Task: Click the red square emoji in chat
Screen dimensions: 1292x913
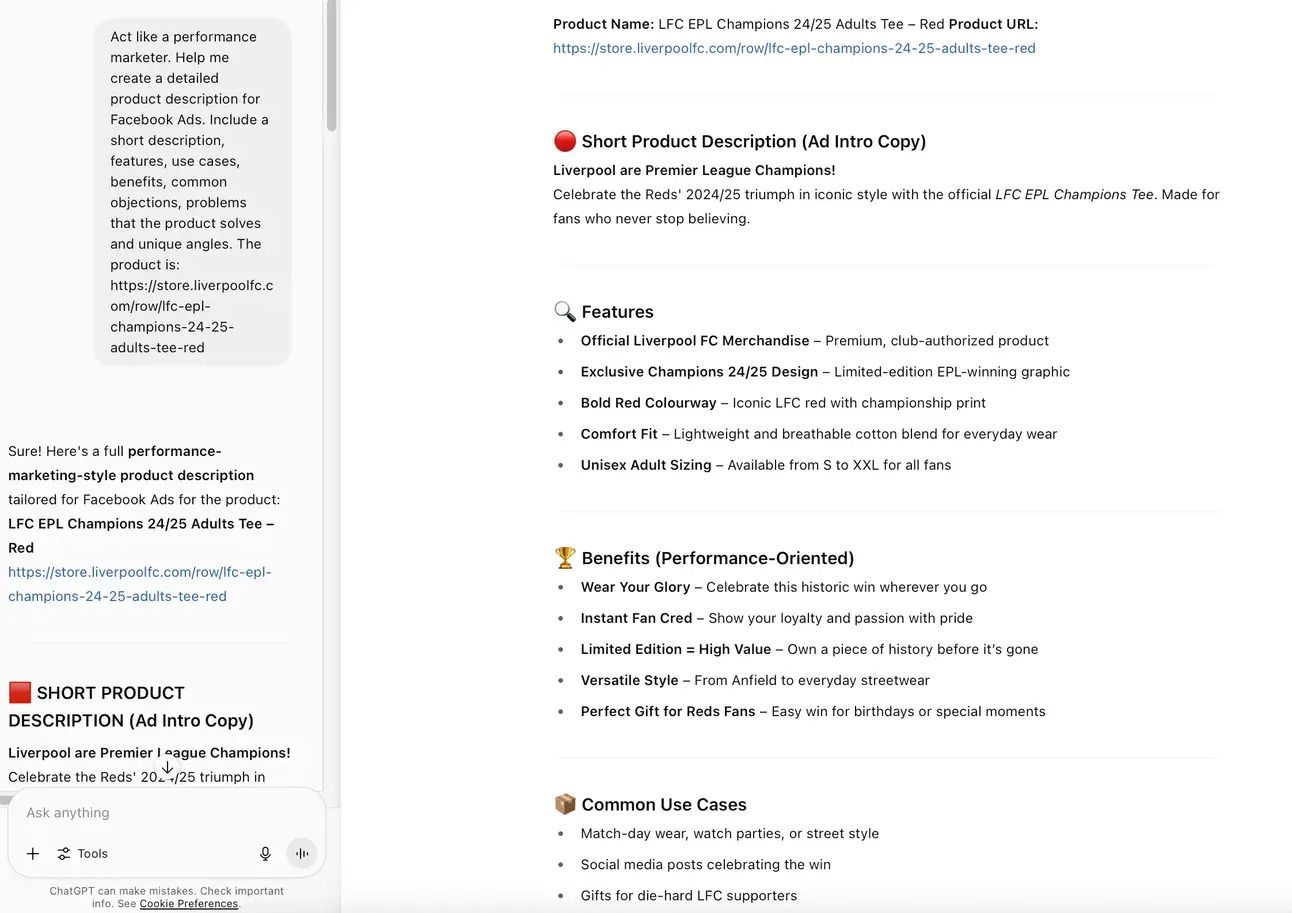Action: [x=19, y=693]
